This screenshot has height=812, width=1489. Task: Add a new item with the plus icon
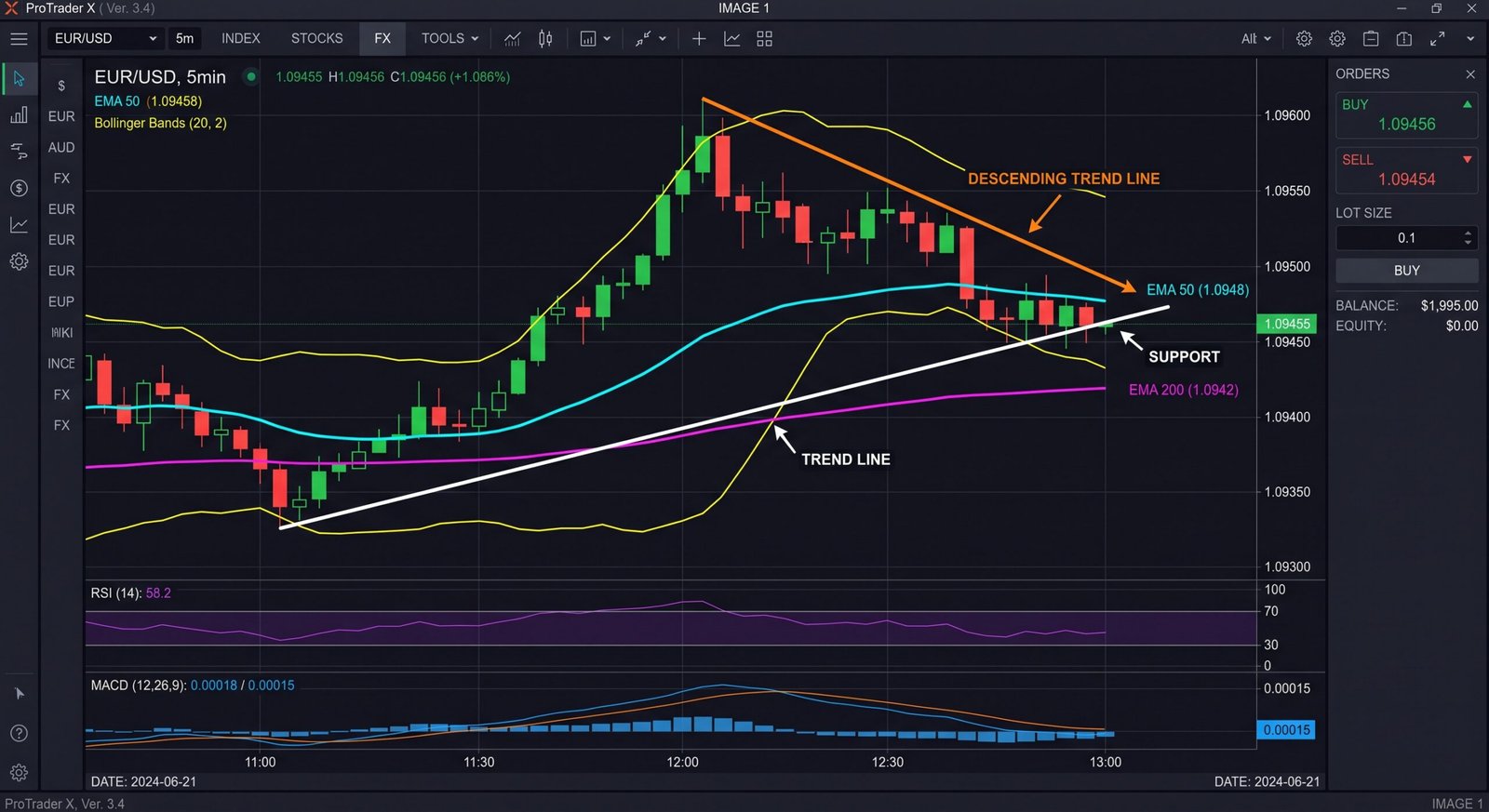tap(699, 39)
